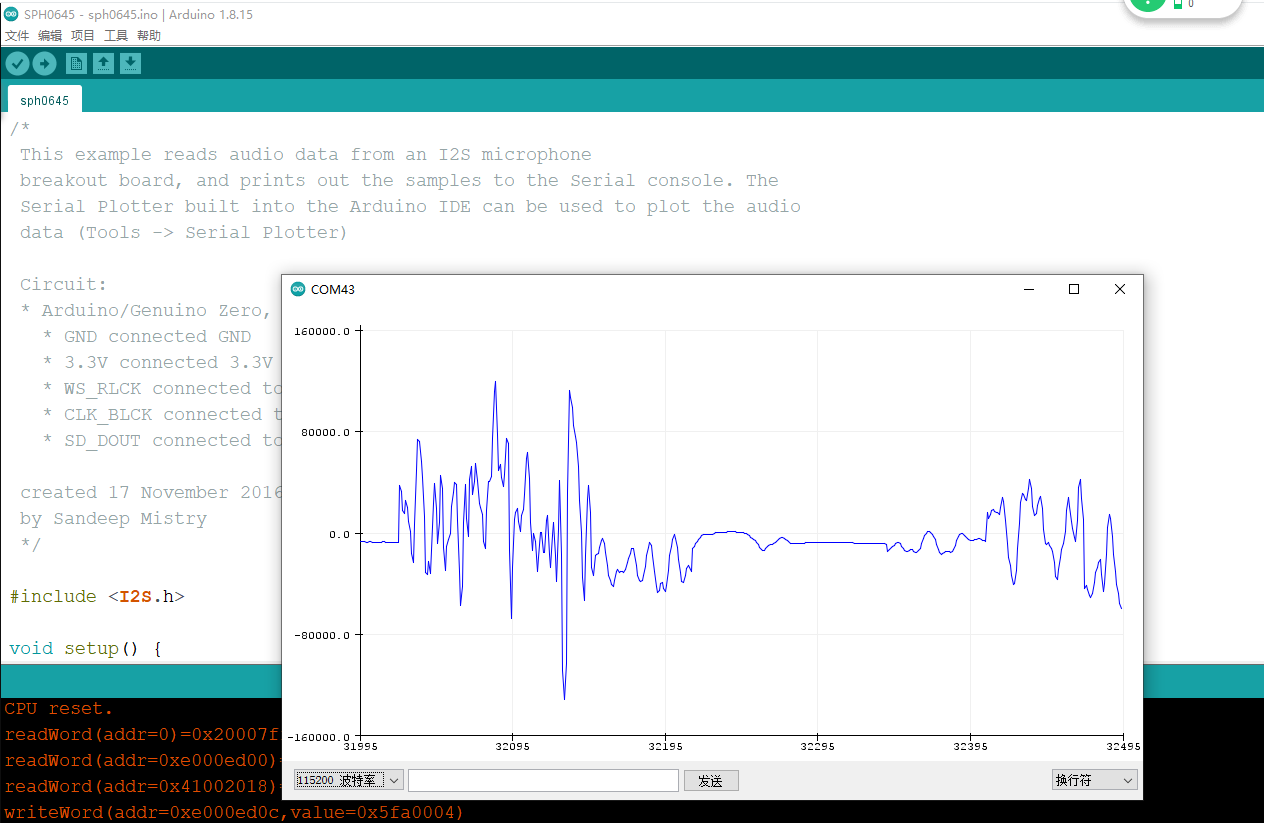This screenshot has width=1264, height=823.
Task: Click the -160000.0 y-axis label
Action: click(x=320, y=737)
